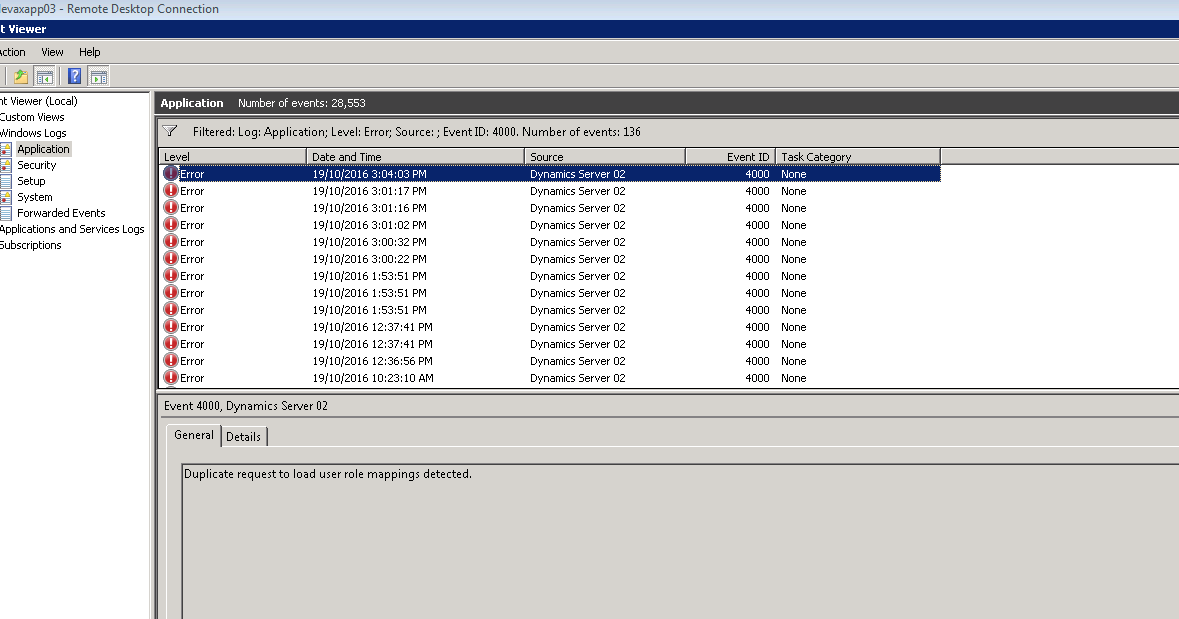The image size is (1179, 619).
Task: Show the Action pane toolbar icon
Action: click(97, 75)
